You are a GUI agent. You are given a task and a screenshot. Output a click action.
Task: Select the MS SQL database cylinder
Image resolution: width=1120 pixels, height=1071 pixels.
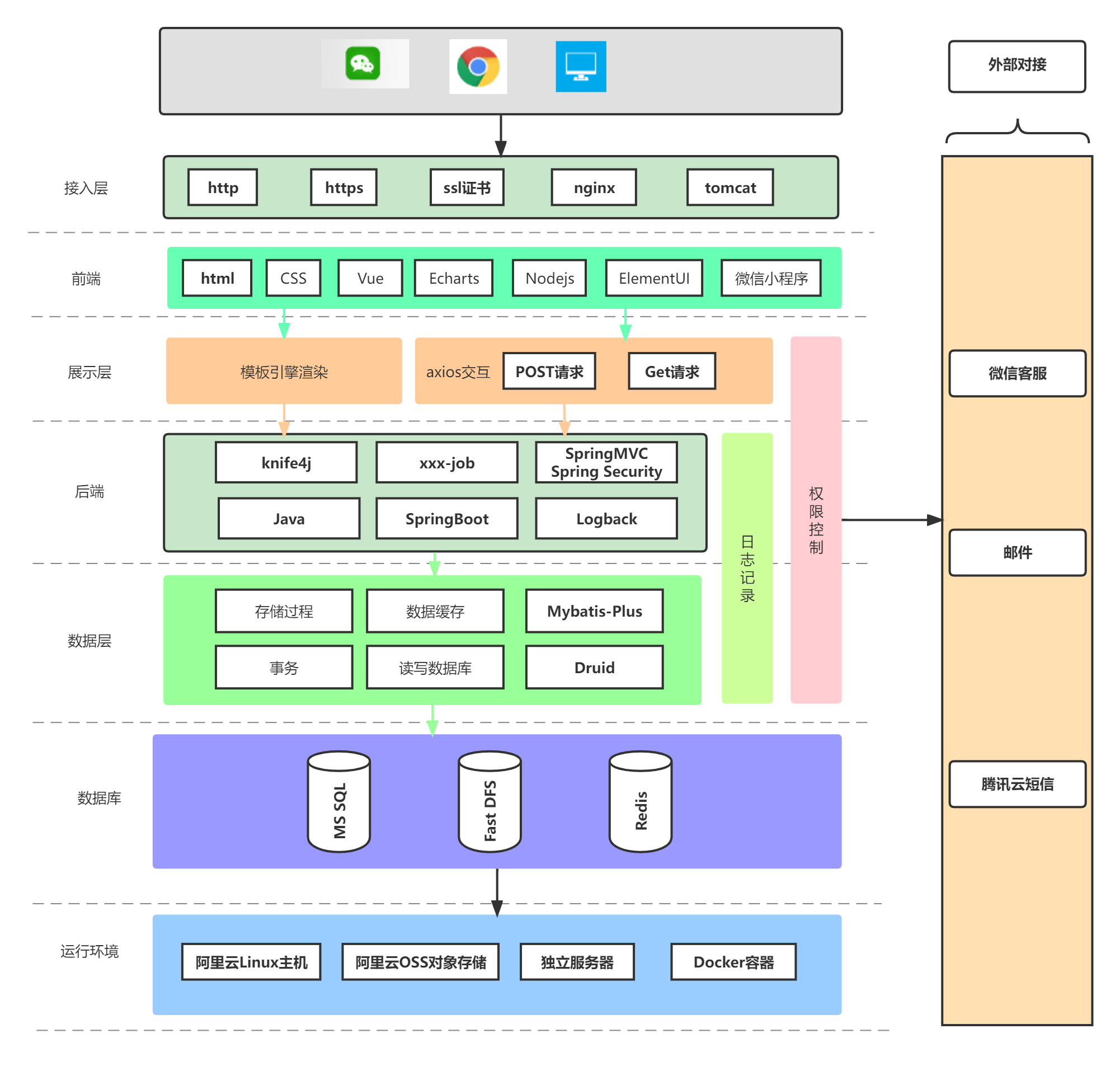(338, 801)
